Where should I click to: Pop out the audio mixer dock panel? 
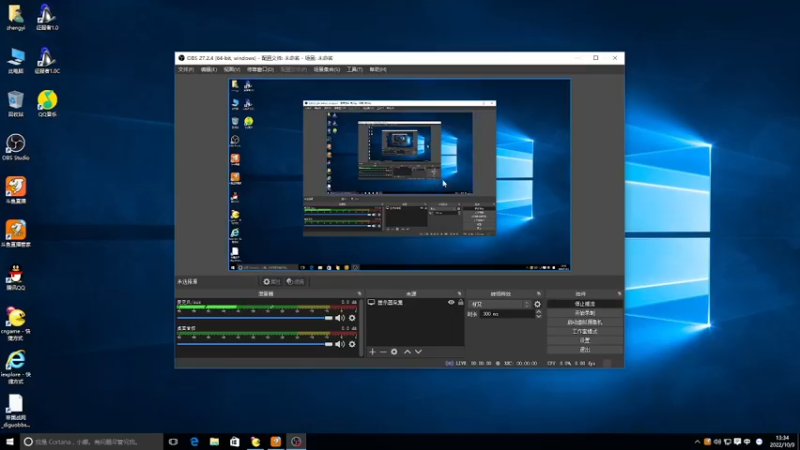tap(359, 294)
